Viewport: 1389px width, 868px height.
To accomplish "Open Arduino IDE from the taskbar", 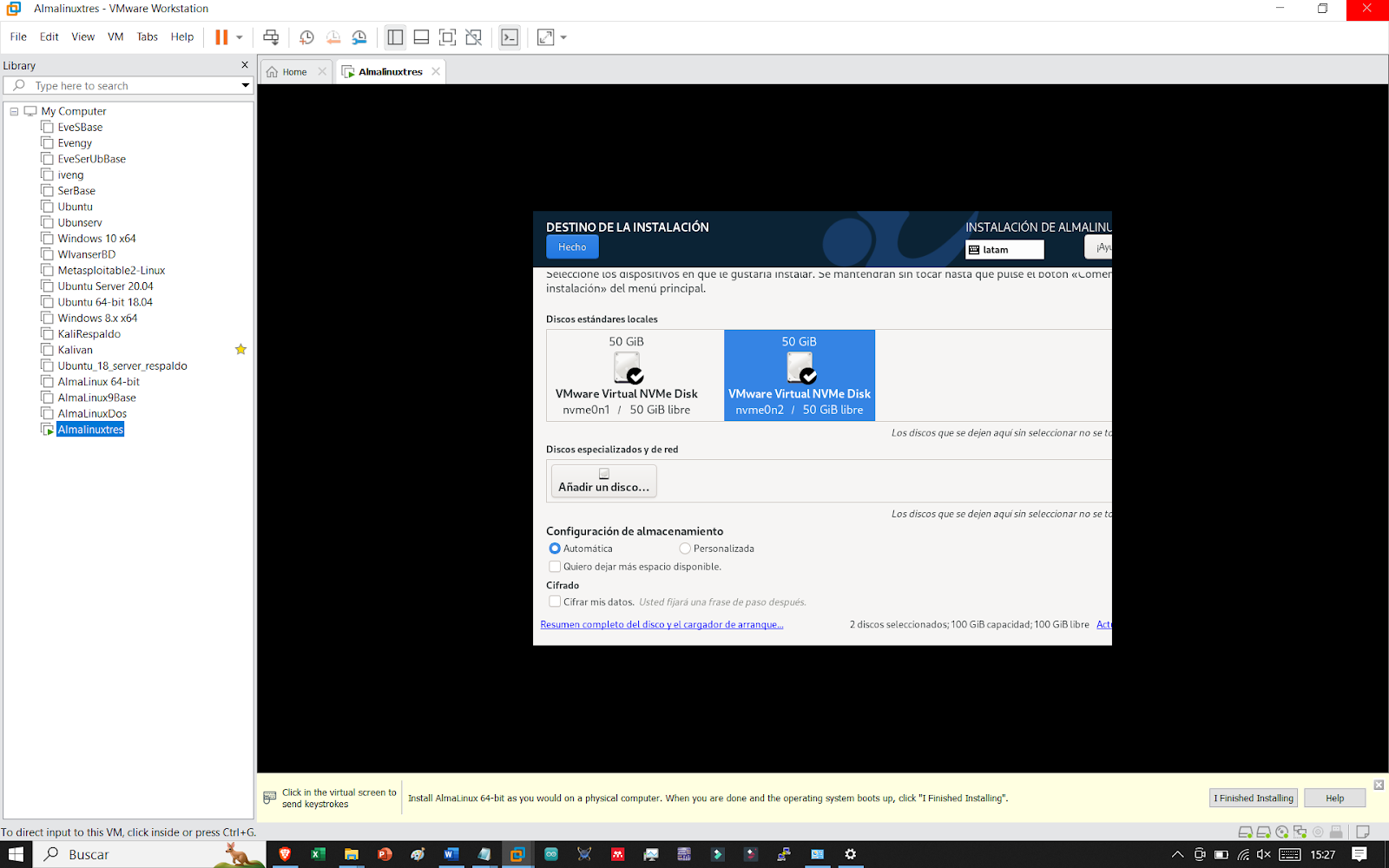I will click(x=550, y=854).
